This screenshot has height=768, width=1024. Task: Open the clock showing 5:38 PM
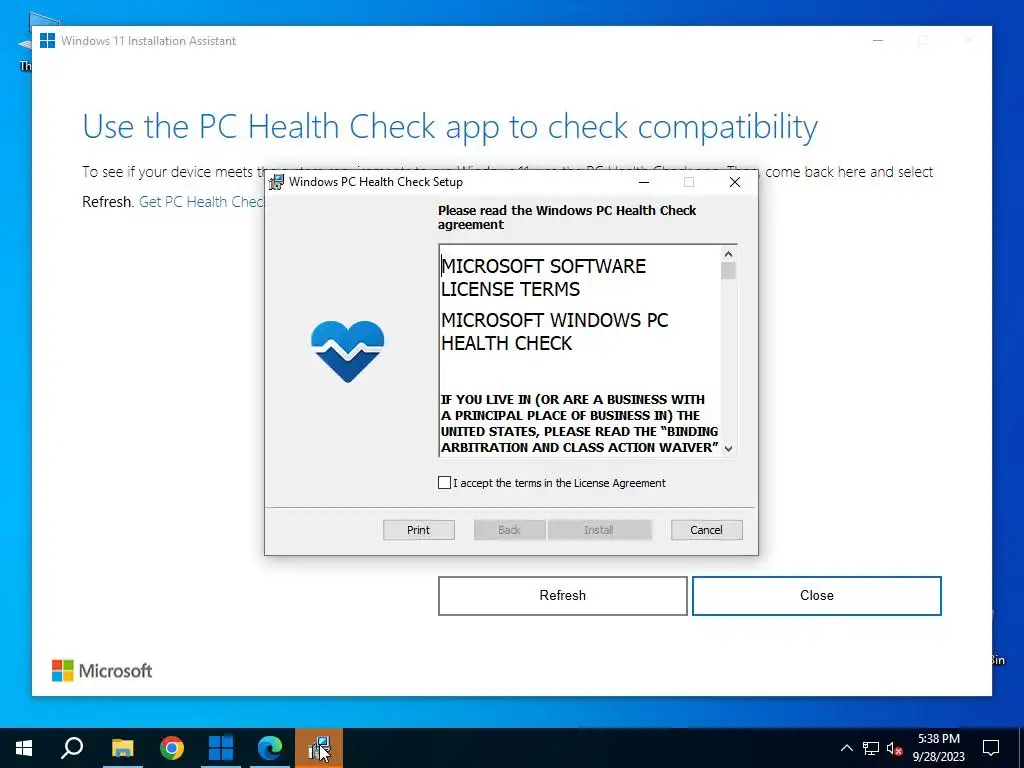(x=938, y=748)
